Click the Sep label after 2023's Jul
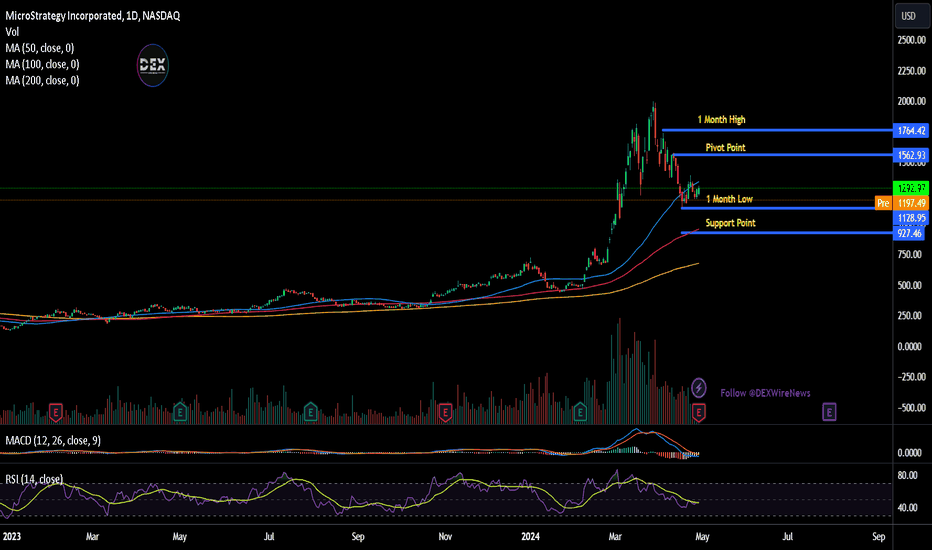The height and width of the screenshot is (550, 932). click(358, 536)
